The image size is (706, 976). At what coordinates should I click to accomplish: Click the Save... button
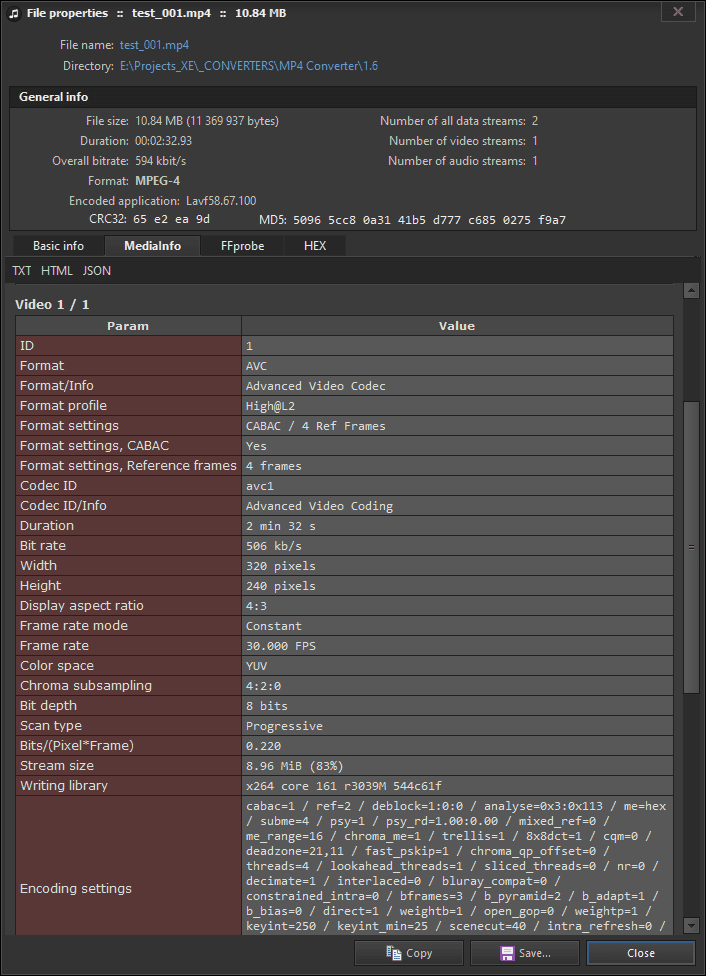click(524, 953)
